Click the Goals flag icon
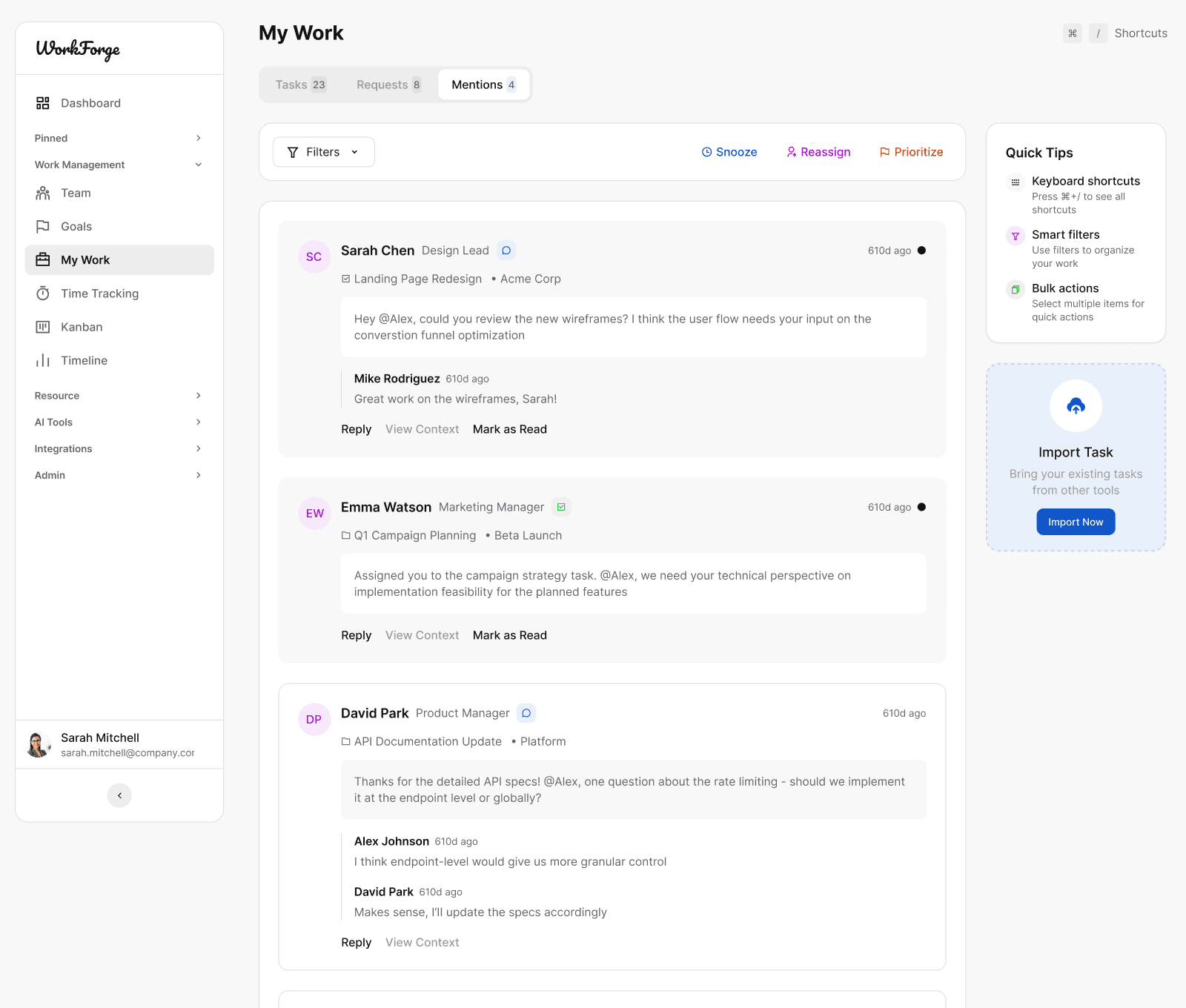The width and height of the screenshot is (1186, 1008). pyautogui.click(x=44, y=227)
